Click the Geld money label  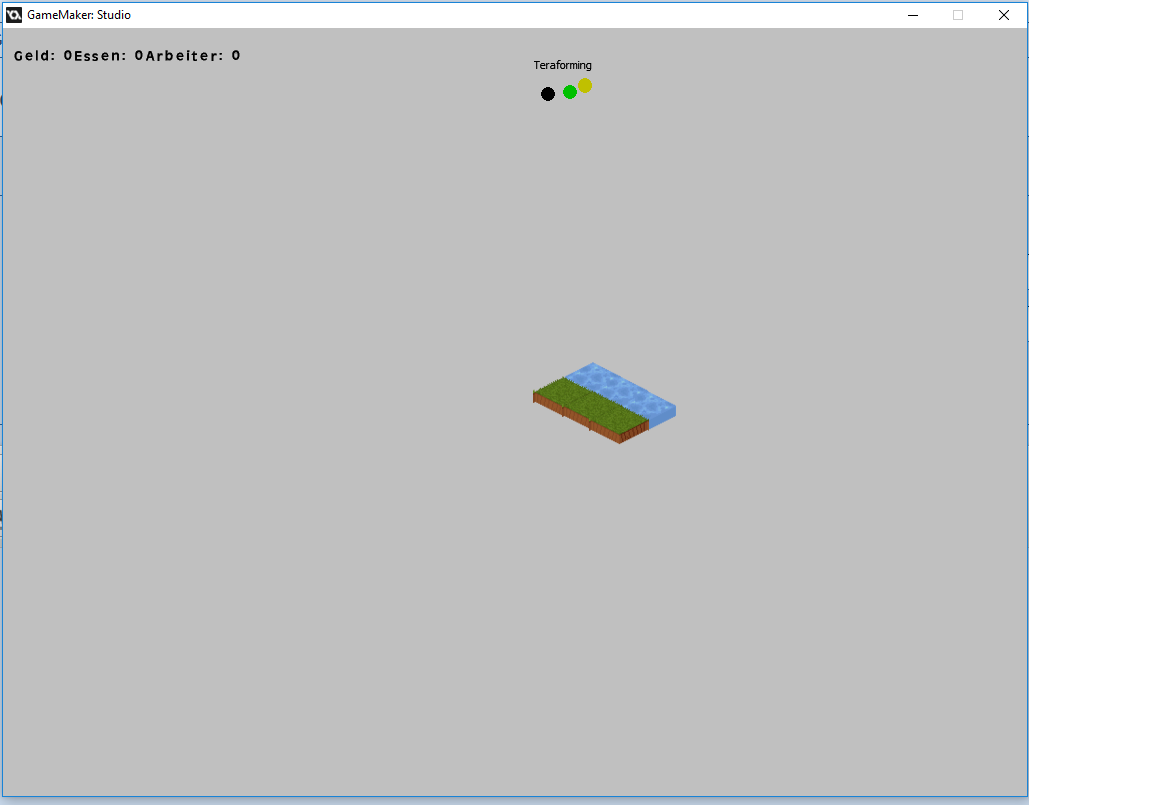[x=34, y=56]
